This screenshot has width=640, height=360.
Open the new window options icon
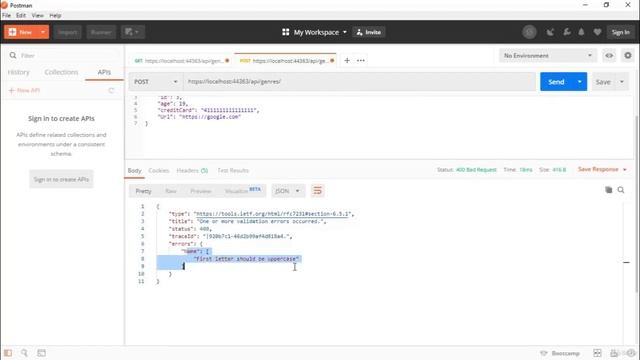tap(132, 32)
